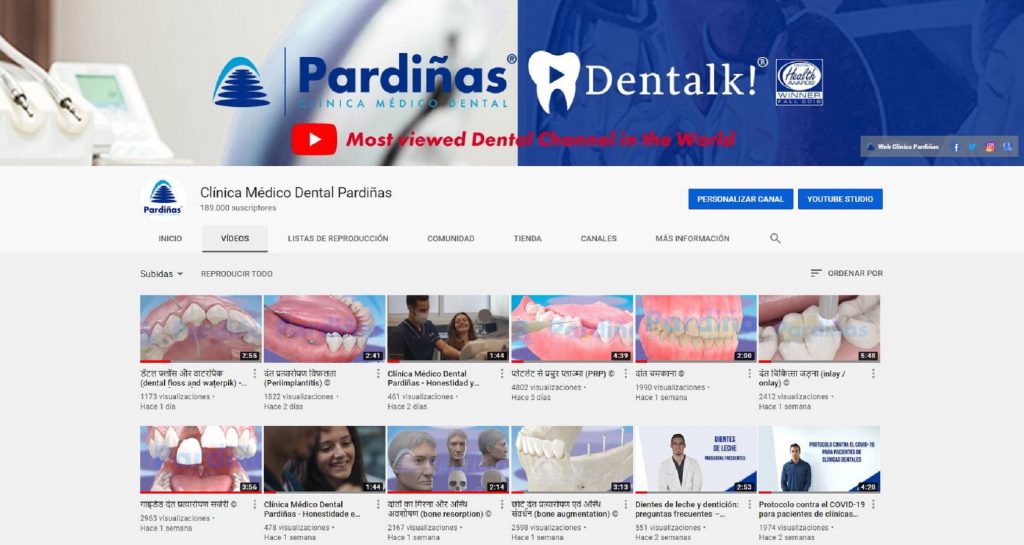
Task: Open the Tienda tab
Action: pyautogui.click(x=527, y=238)
